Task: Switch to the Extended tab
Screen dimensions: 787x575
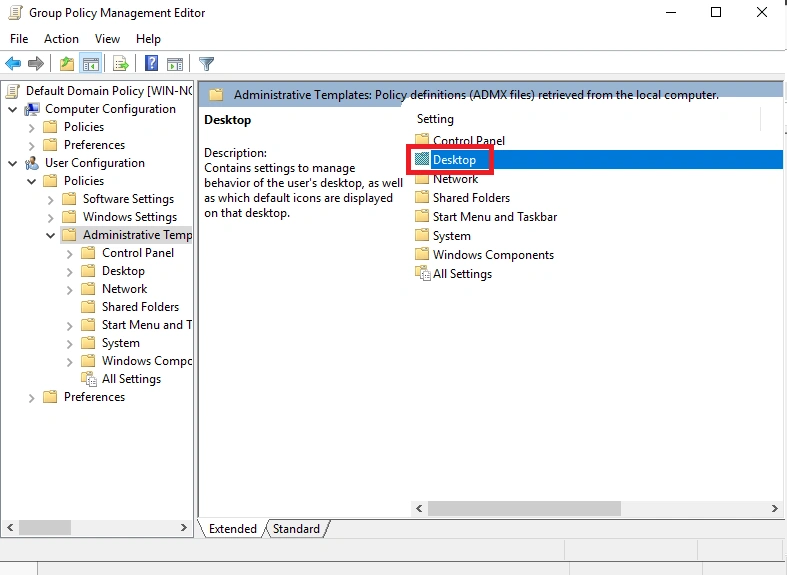Action: [232, 529]
